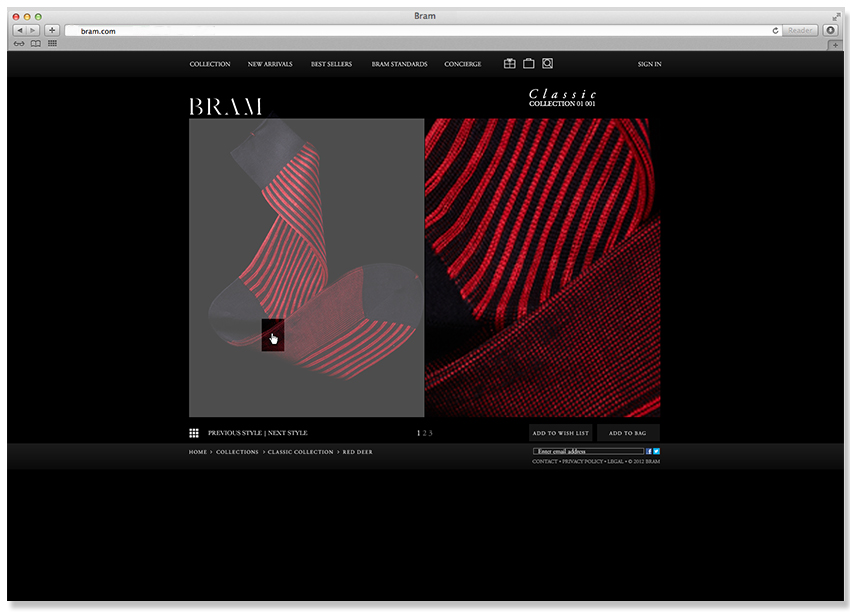Sign in using the Sign In link
The height and width of the screenshot is (612, 850).
click(649, 64)
